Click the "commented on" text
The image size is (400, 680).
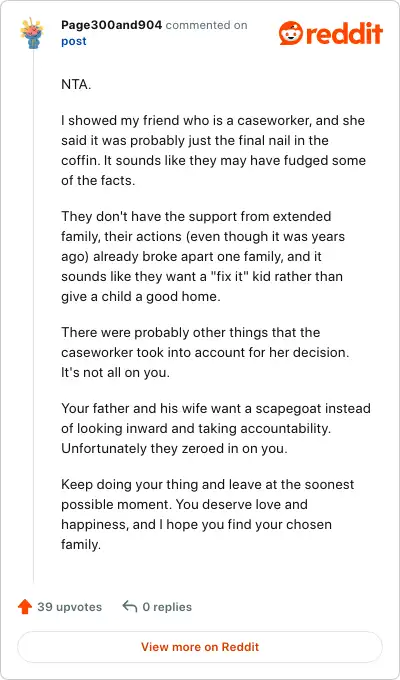click(207, 25)
